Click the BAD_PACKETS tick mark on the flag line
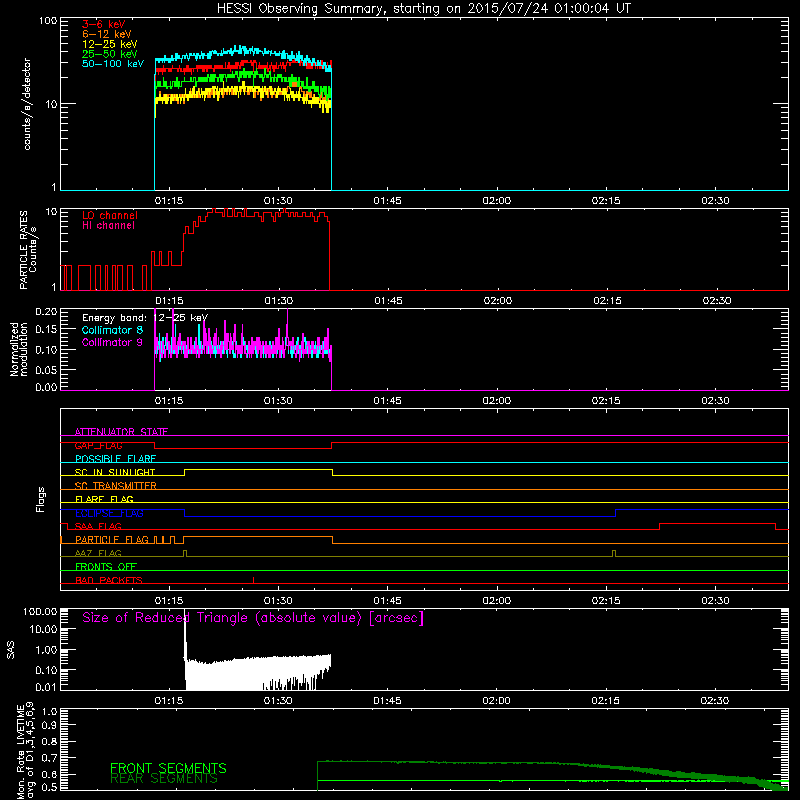The width and height of the screenshot is (800, 800). tap(254, 580)
